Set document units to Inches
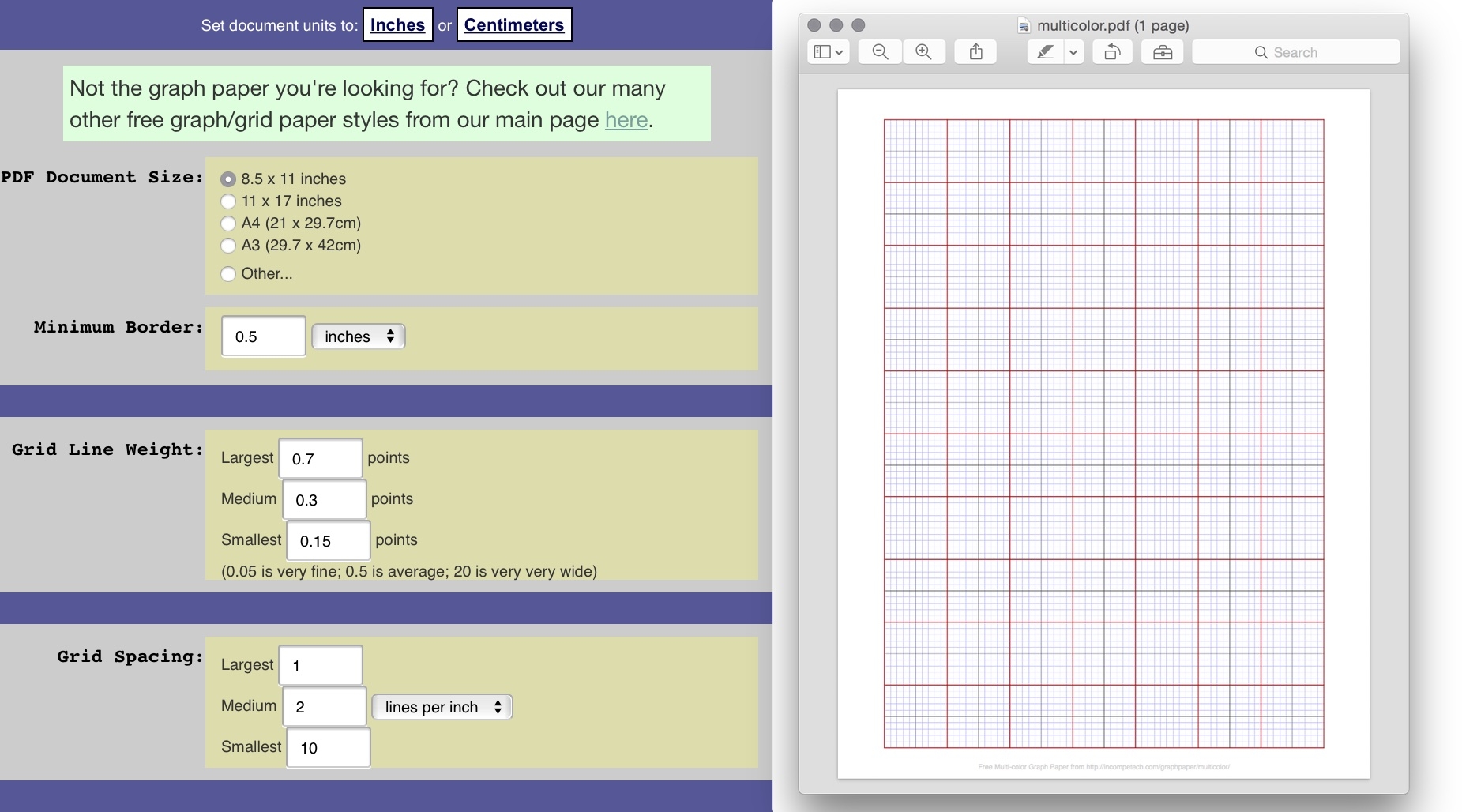The width and height of the screenshot is (1462, 812). (x=398, y=24)
